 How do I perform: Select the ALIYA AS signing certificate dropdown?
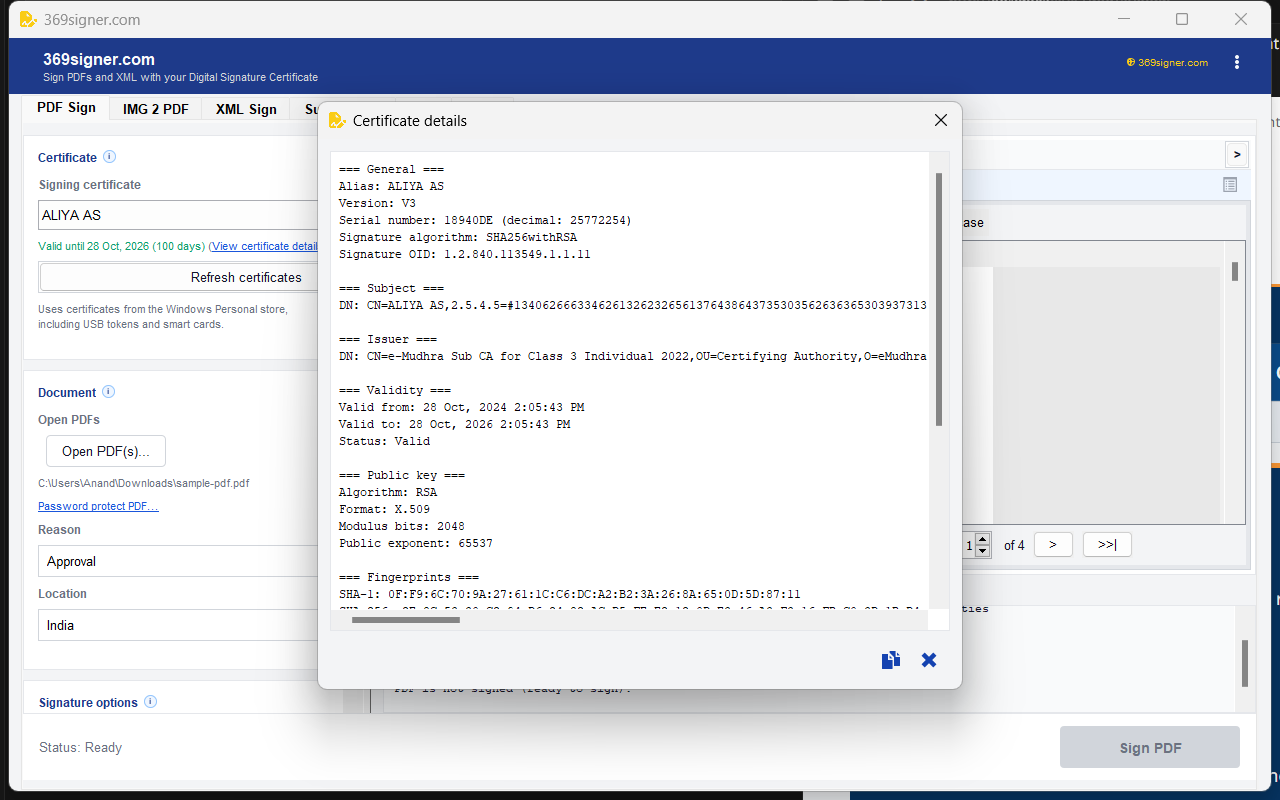coord(180,215)
